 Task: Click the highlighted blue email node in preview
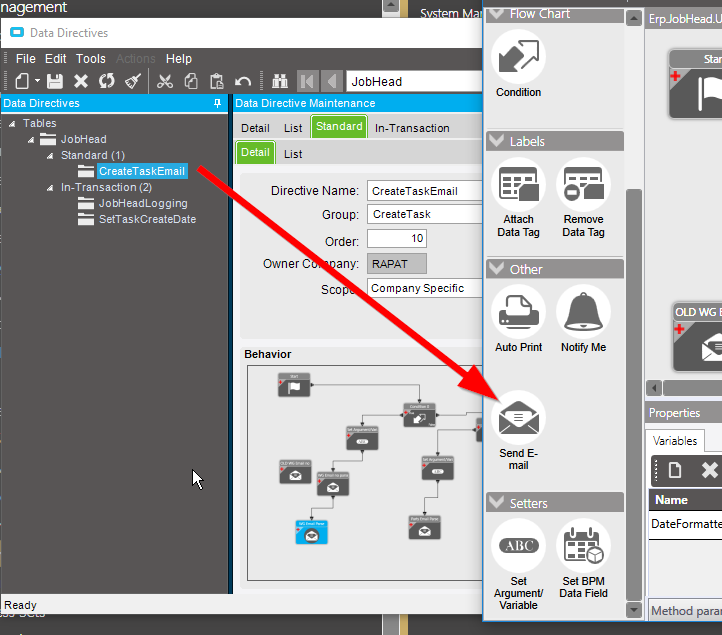click(x=312, y=532)
